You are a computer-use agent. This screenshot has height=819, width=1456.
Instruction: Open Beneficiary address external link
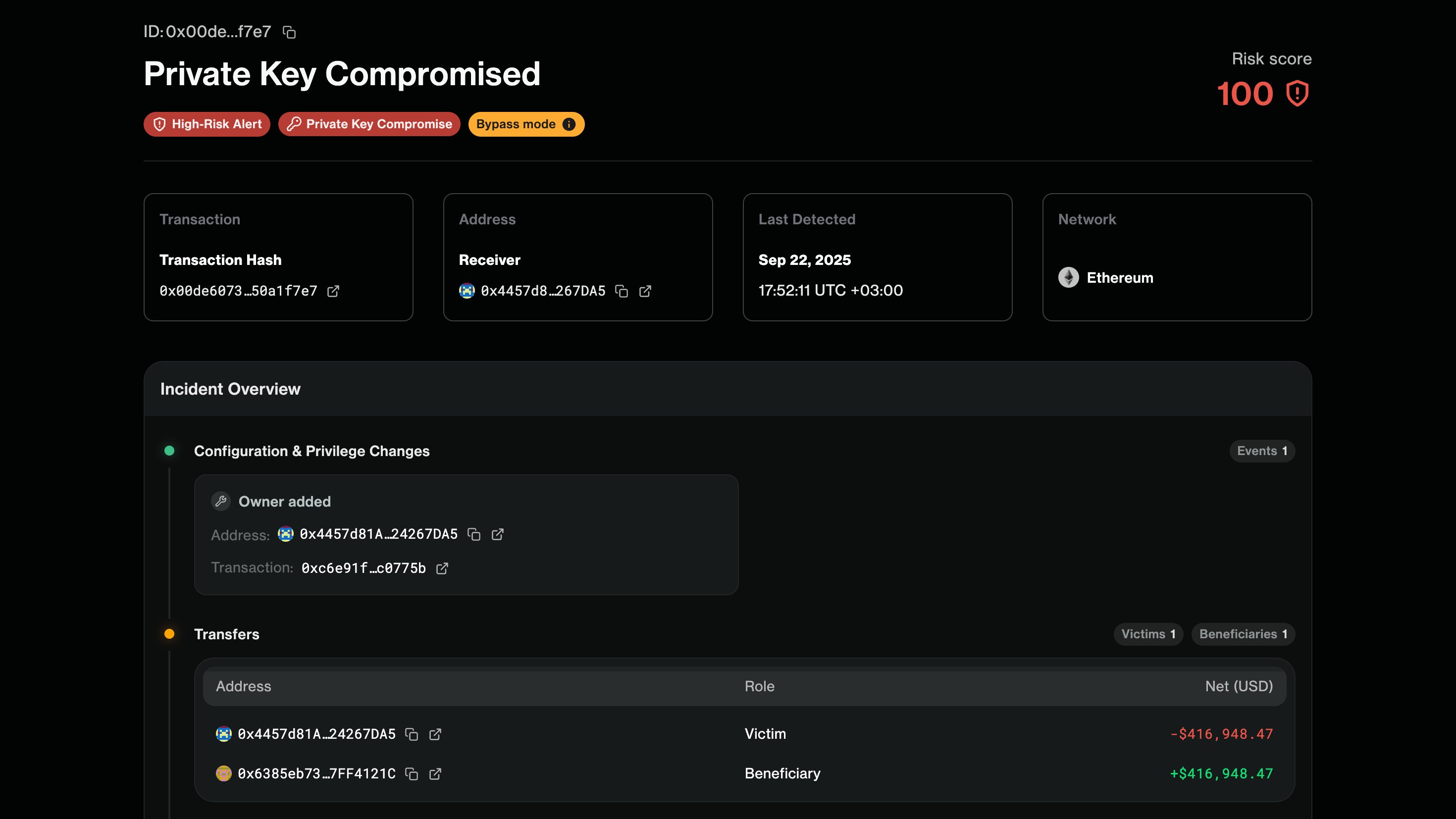tap(435, 774)
